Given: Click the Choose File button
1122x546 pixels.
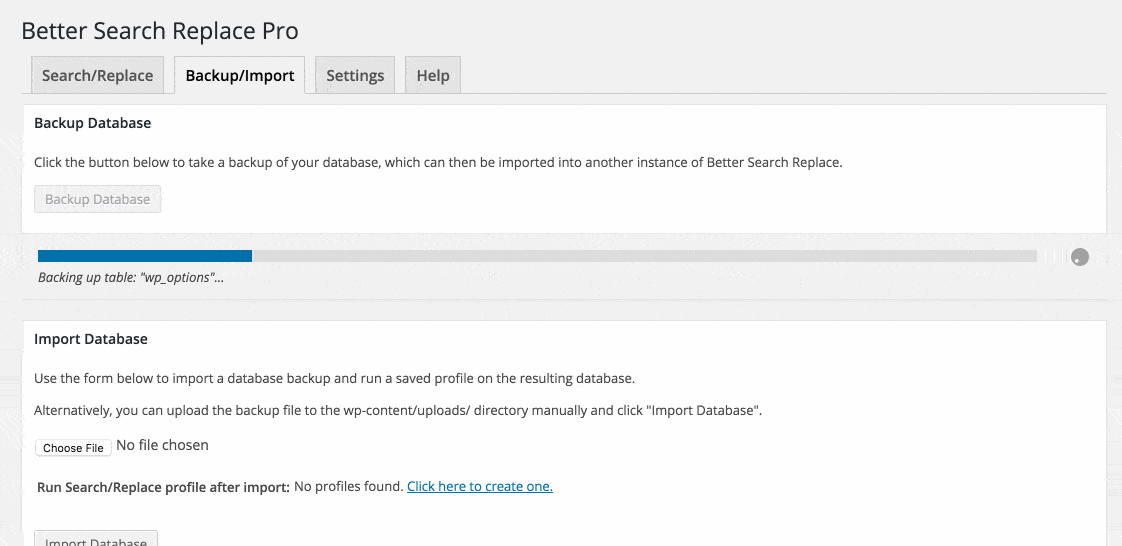Looking at the screenshot, I should [74, 448].
